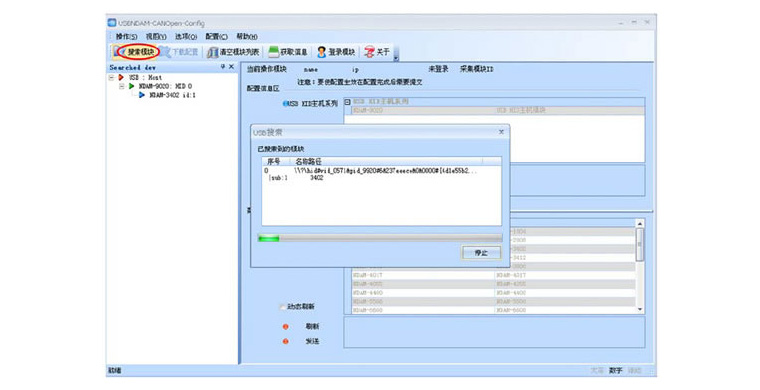This screenshot has height=390, width=760.
Task: Collapse the USB HID主机系列 property group
Action: click(348, 102)
